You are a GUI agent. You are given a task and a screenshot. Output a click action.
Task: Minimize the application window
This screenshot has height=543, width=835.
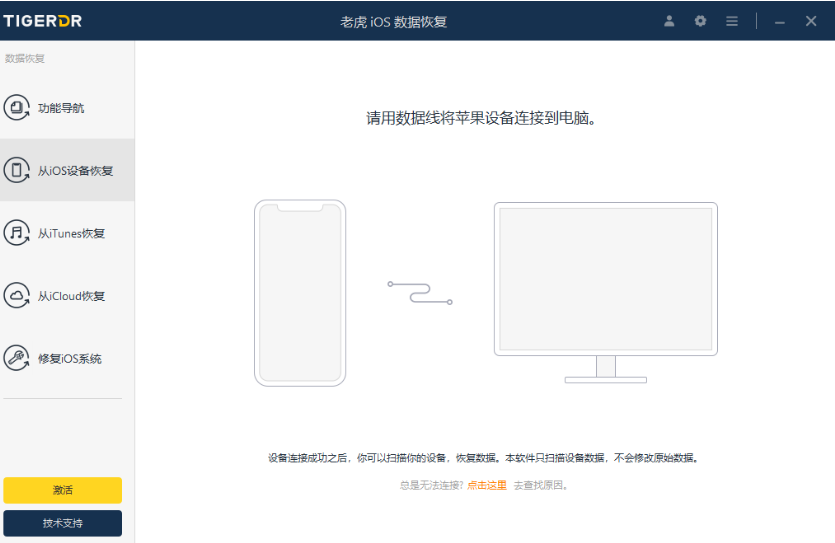pyautogui.click(x=780, y=22)
